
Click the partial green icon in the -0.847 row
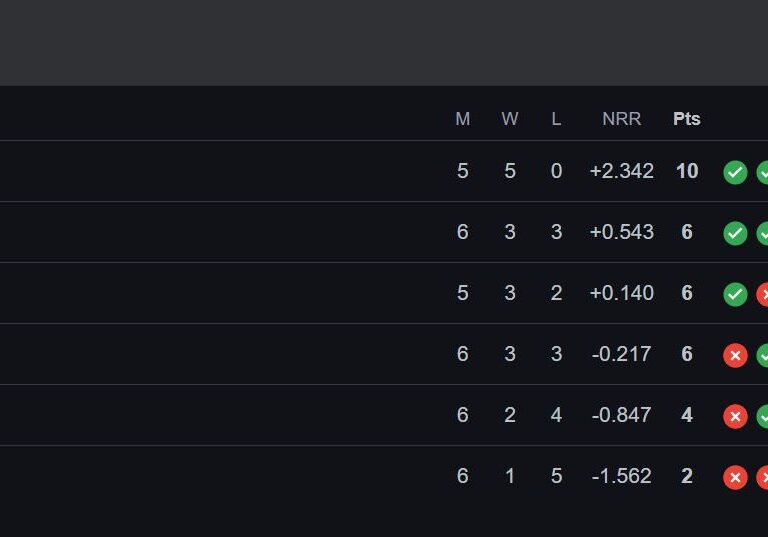click(763, 416)
